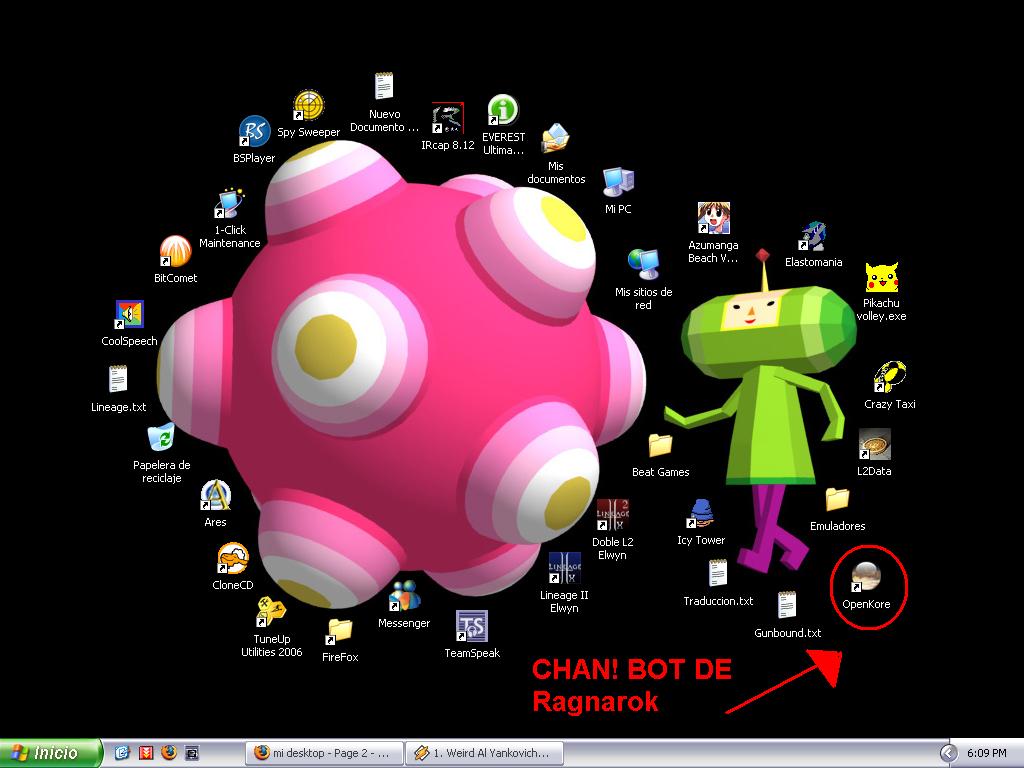
Task: Launch the Azumanga Beach shortcut
Action: (713, 218)
